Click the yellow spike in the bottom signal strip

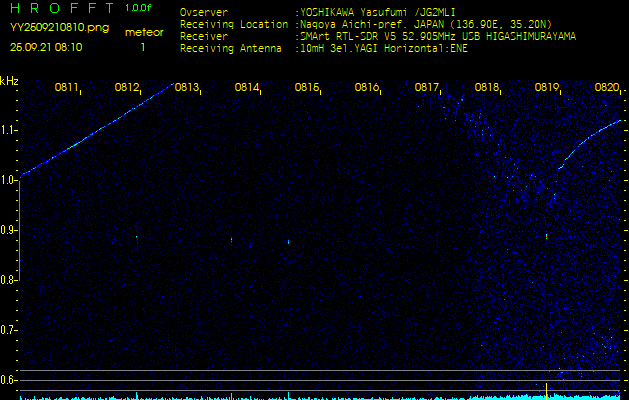[x=546, y=389]
